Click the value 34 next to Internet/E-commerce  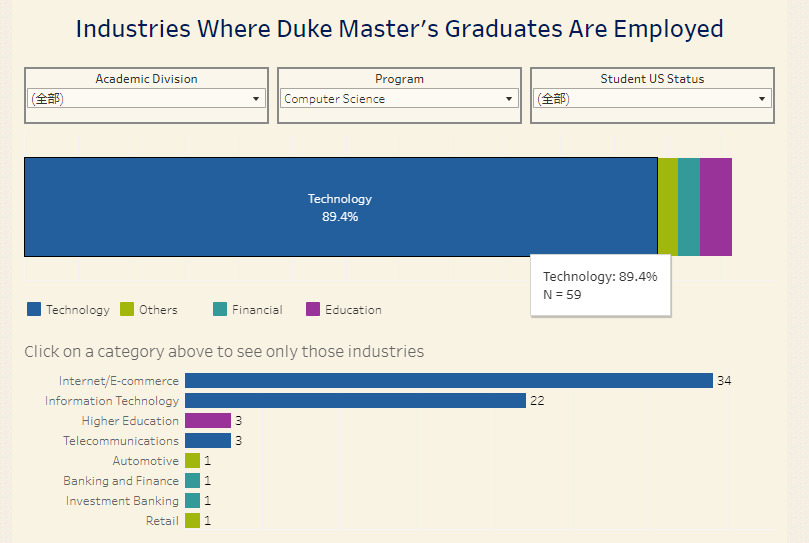724,381
